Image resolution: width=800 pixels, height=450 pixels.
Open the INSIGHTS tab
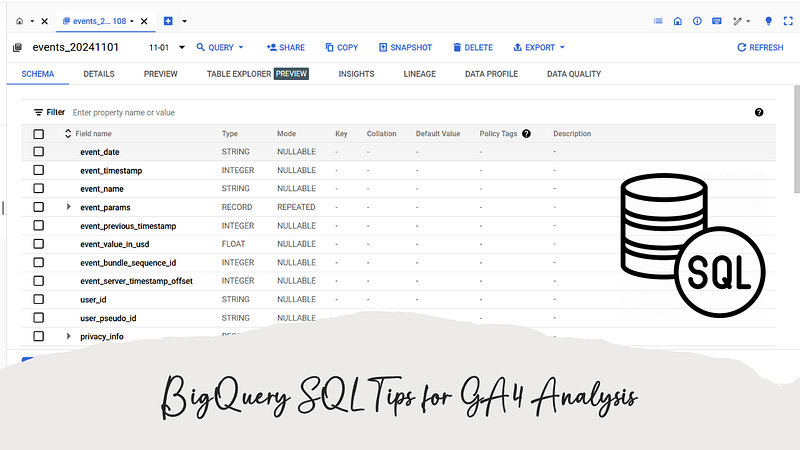(x=356, y=74)
